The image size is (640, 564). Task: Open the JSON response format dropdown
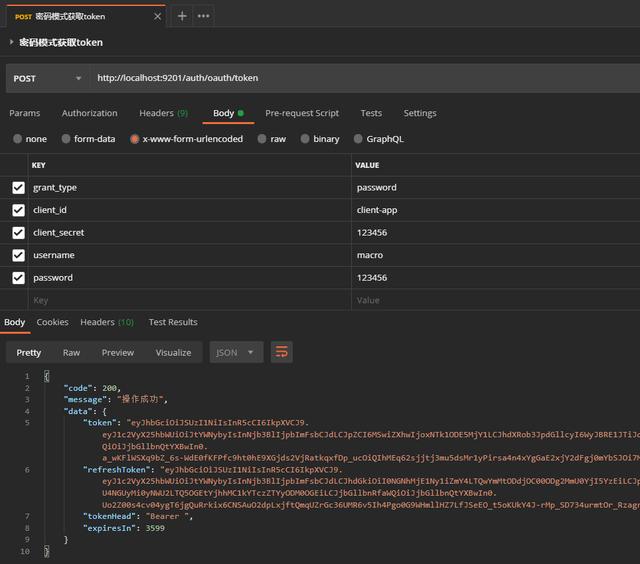[237, 352]
